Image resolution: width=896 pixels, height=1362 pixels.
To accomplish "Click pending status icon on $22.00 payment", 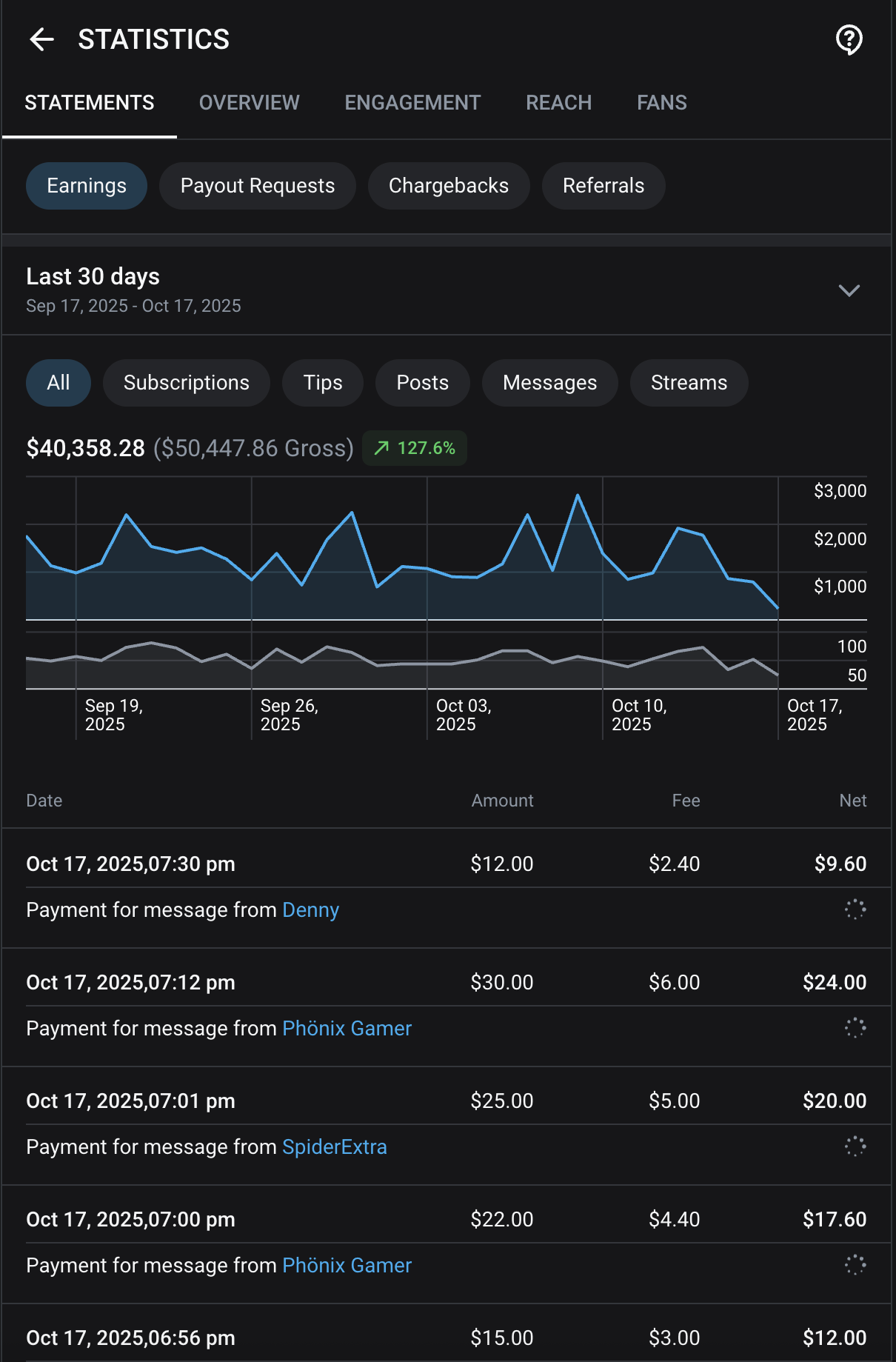I will click(855, 1265).
